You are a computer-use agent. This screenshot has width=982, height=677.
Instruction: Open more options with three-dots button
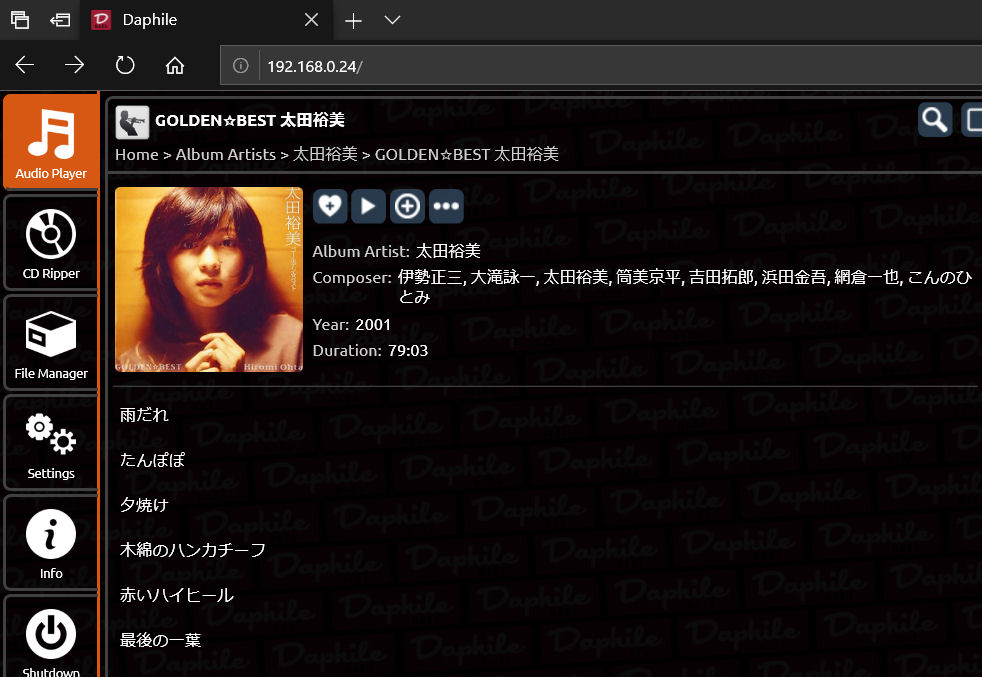point(446,206)
